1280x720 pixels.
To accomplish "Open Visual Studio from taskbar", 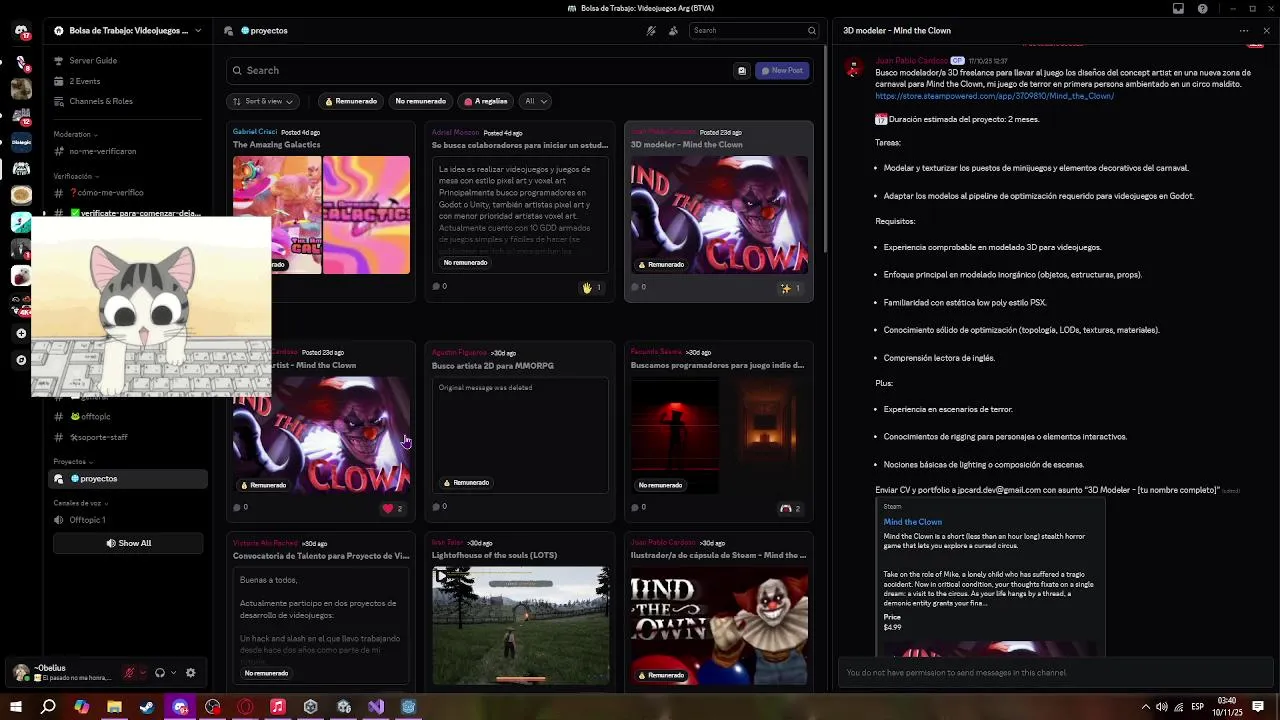I will [376, 707].
